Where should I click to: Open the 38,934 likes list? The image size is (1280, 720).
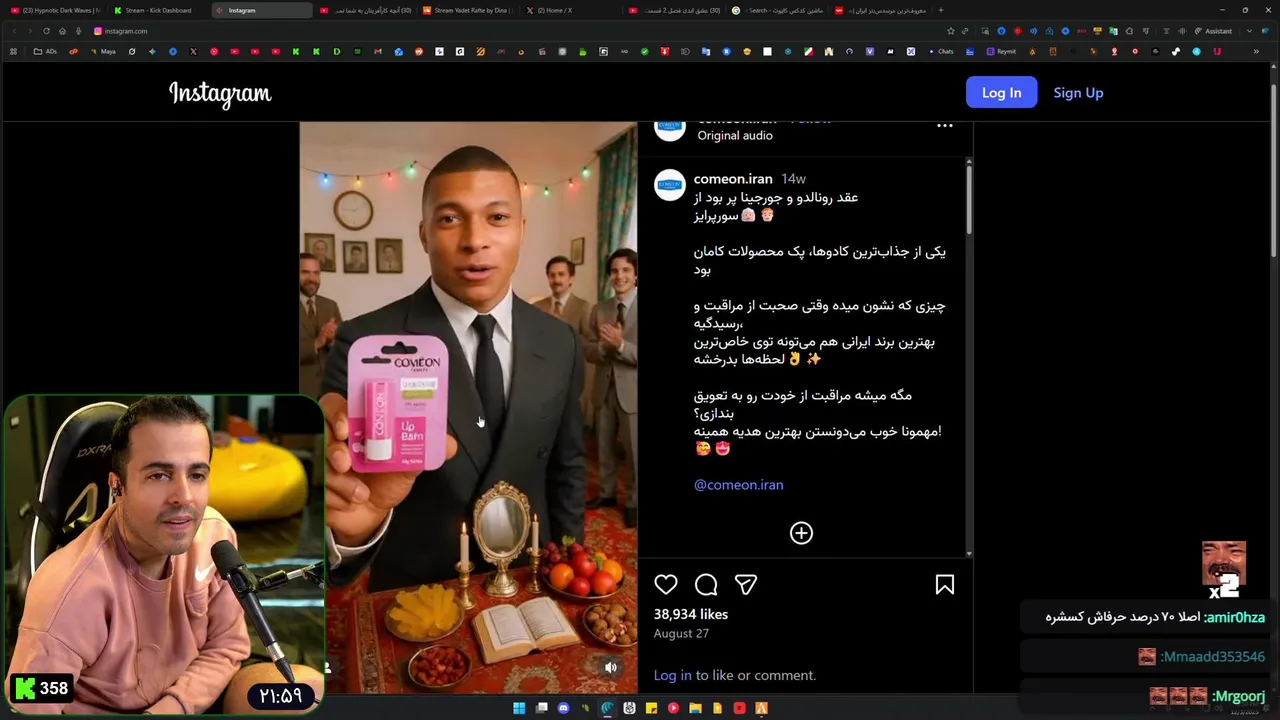[691, 614]
